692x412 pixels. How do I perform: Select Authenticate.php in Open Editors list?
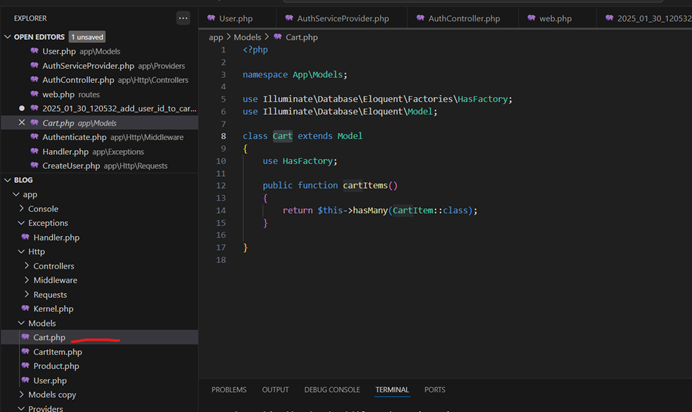(75, 137)
